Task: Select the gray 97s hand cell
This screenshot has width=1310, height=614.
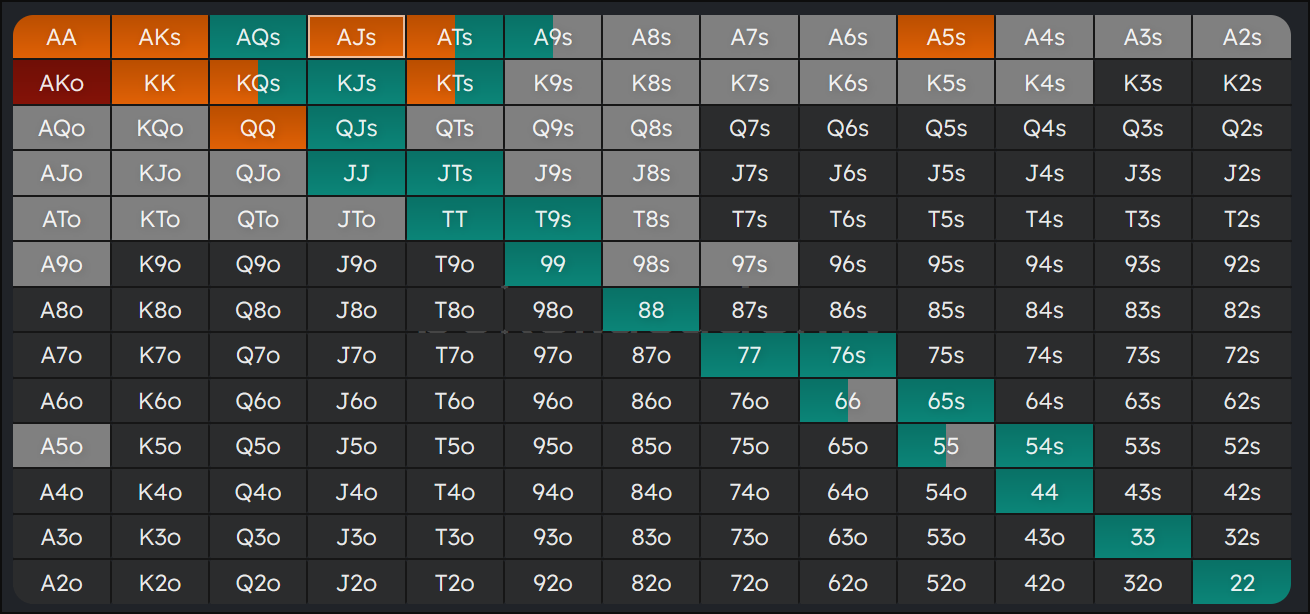Action: click(749, 264)
